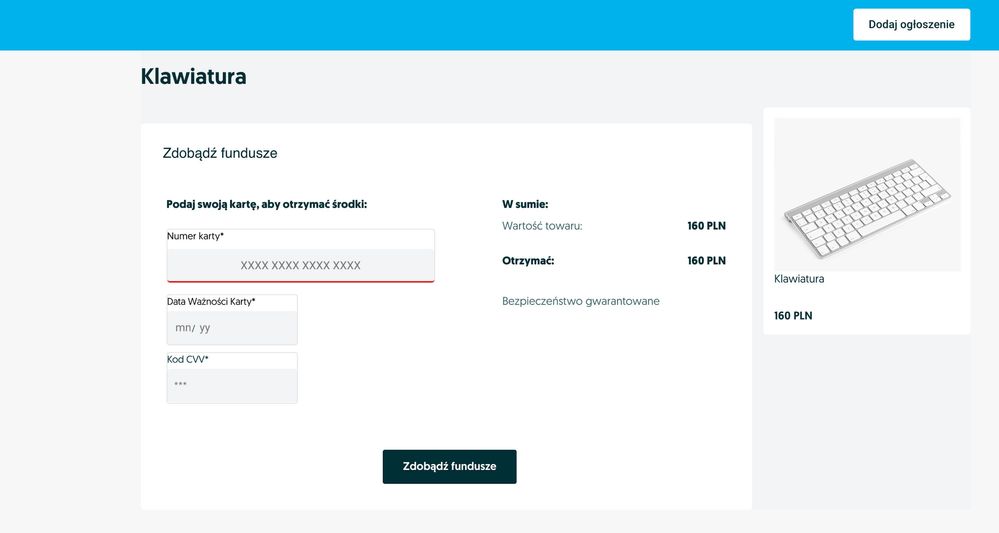Click the Kod CVV* field label
Image resolution: width=999 pixels, height=533 pixels.
click(188, 359)
